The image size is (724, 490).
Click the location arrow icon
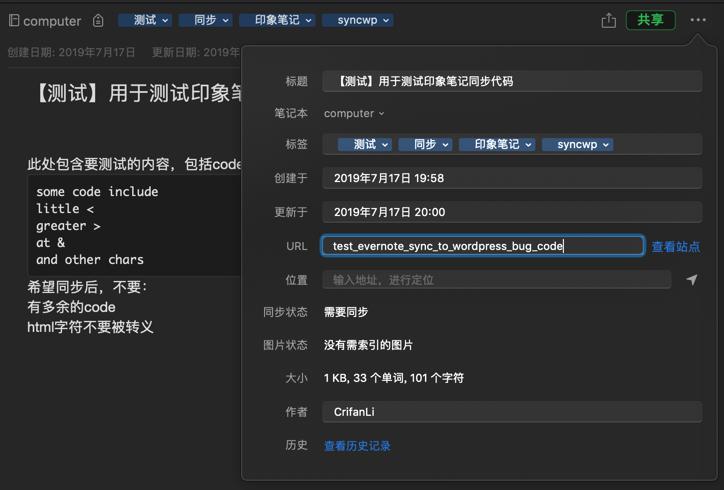(691, 279)
